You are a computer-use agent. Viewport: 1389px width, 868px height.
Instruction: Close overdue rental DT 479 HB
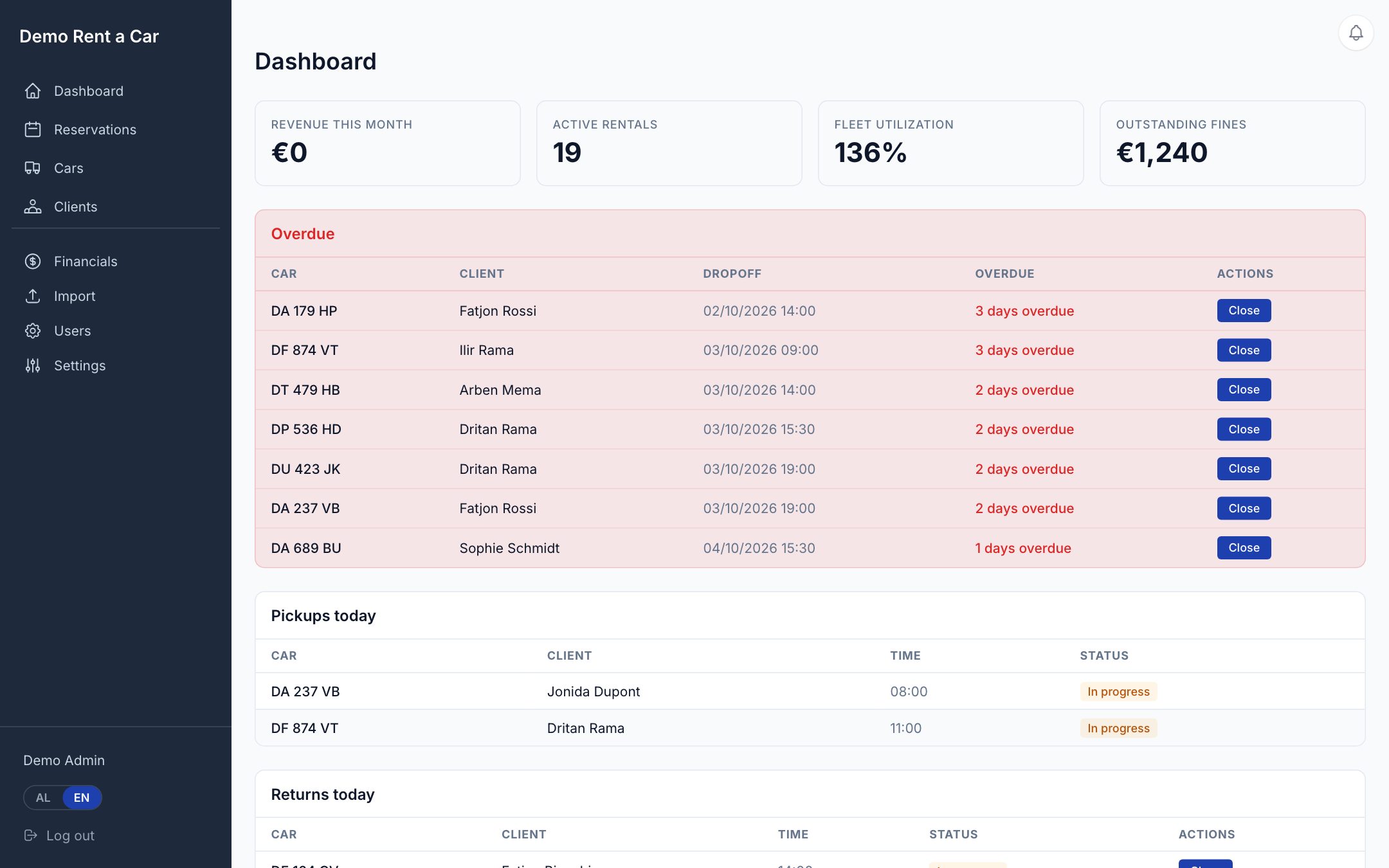[x=1244, y=390]
